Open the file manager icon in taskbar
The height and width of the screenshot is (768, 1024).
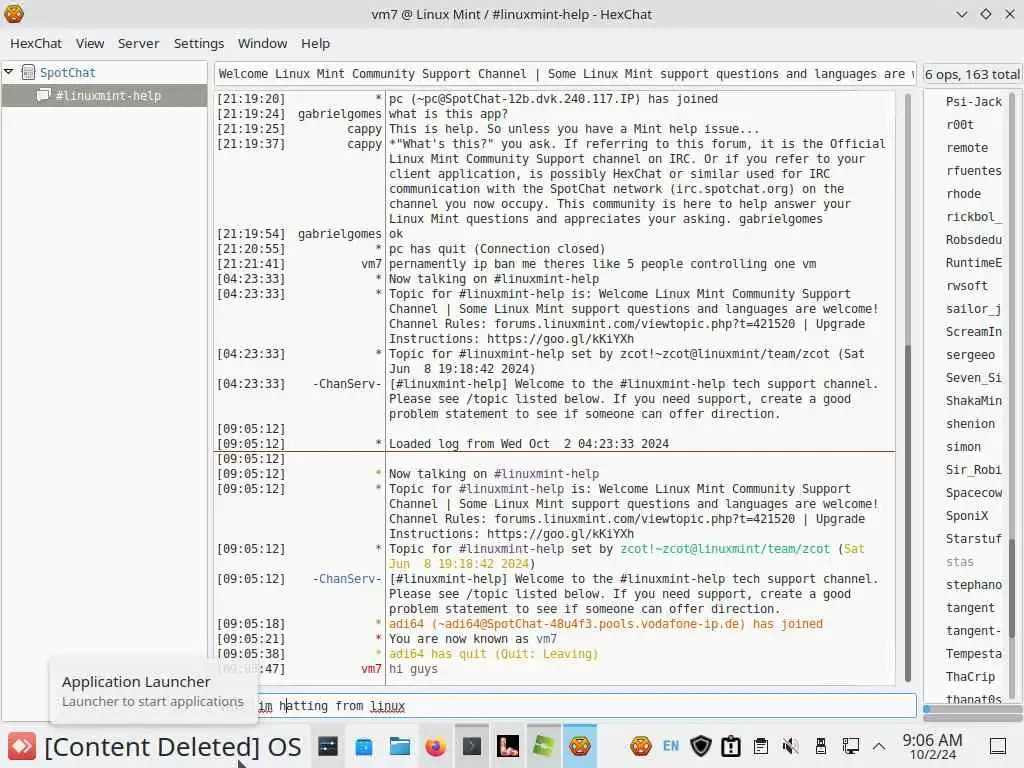point(400,746)
